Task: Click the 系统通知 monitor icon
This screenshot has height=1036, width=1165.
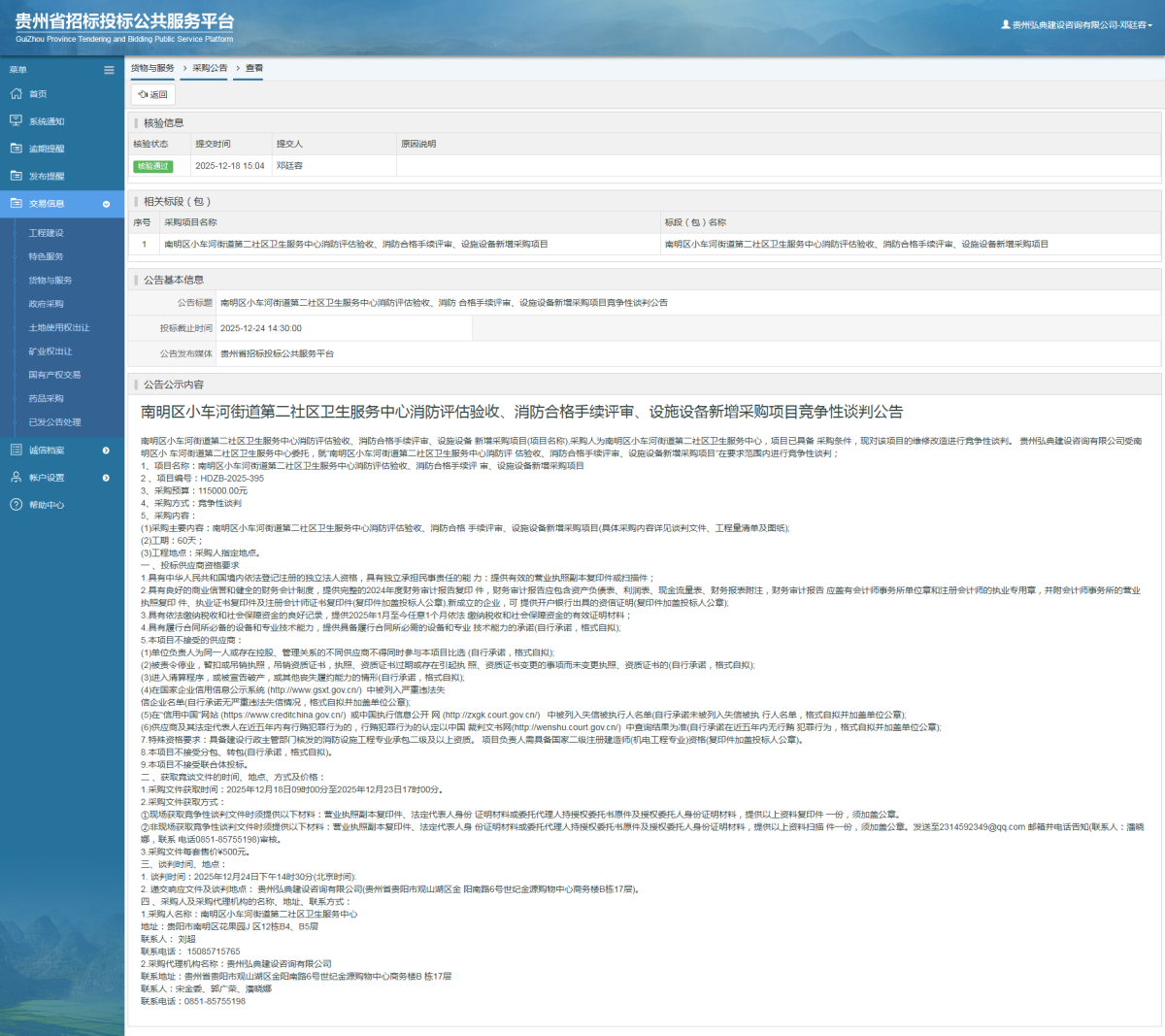Action: coord(17,121)
